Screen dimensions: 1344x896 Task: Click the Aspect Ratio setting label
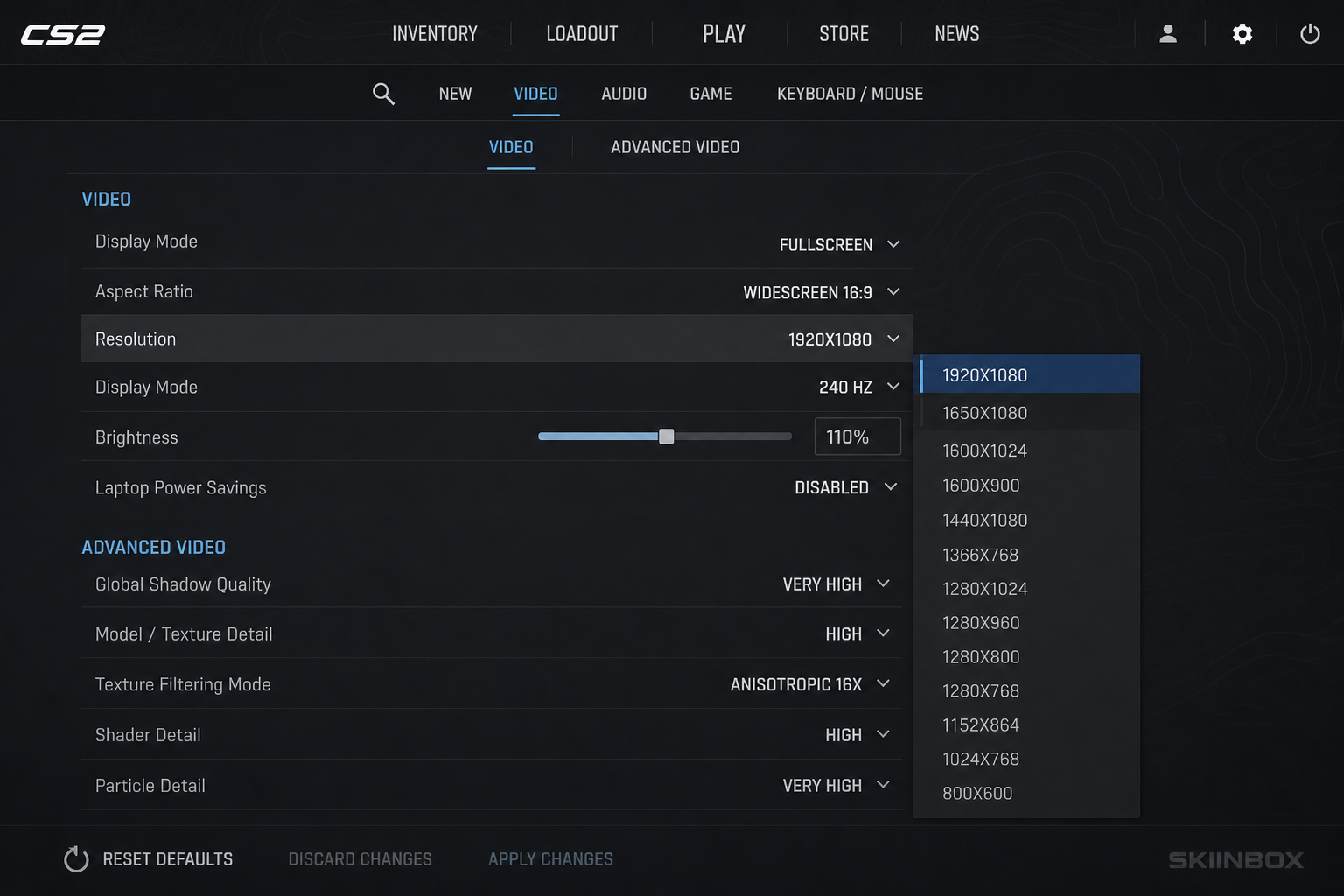point(144,291)
